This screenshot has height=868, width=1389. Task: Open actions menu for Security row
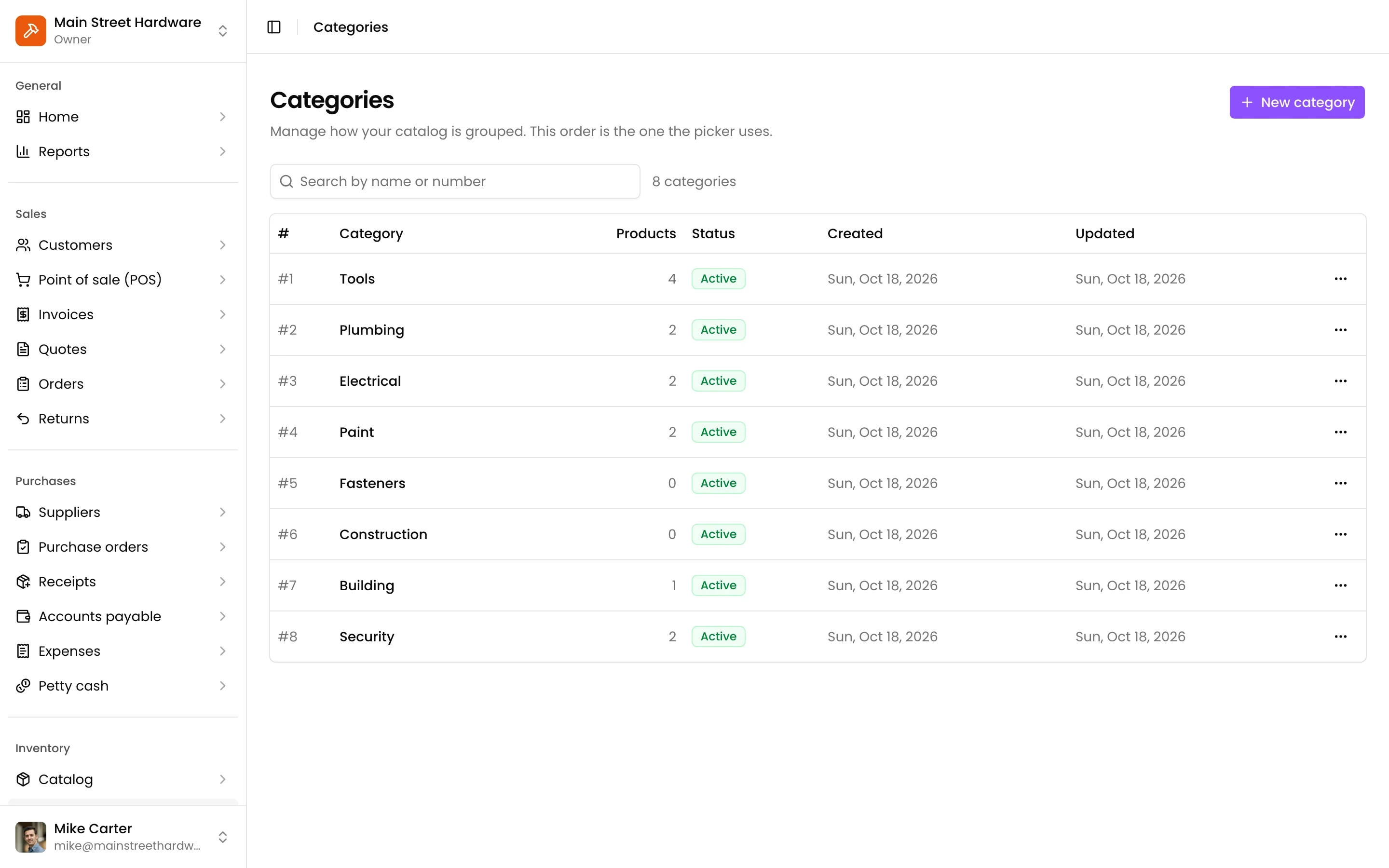point(1340,637)
